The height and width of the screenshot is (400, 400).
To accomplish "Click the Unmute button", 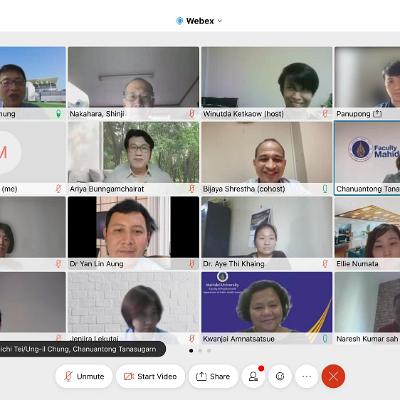I will pyautogui.click(x=84, y=376).
